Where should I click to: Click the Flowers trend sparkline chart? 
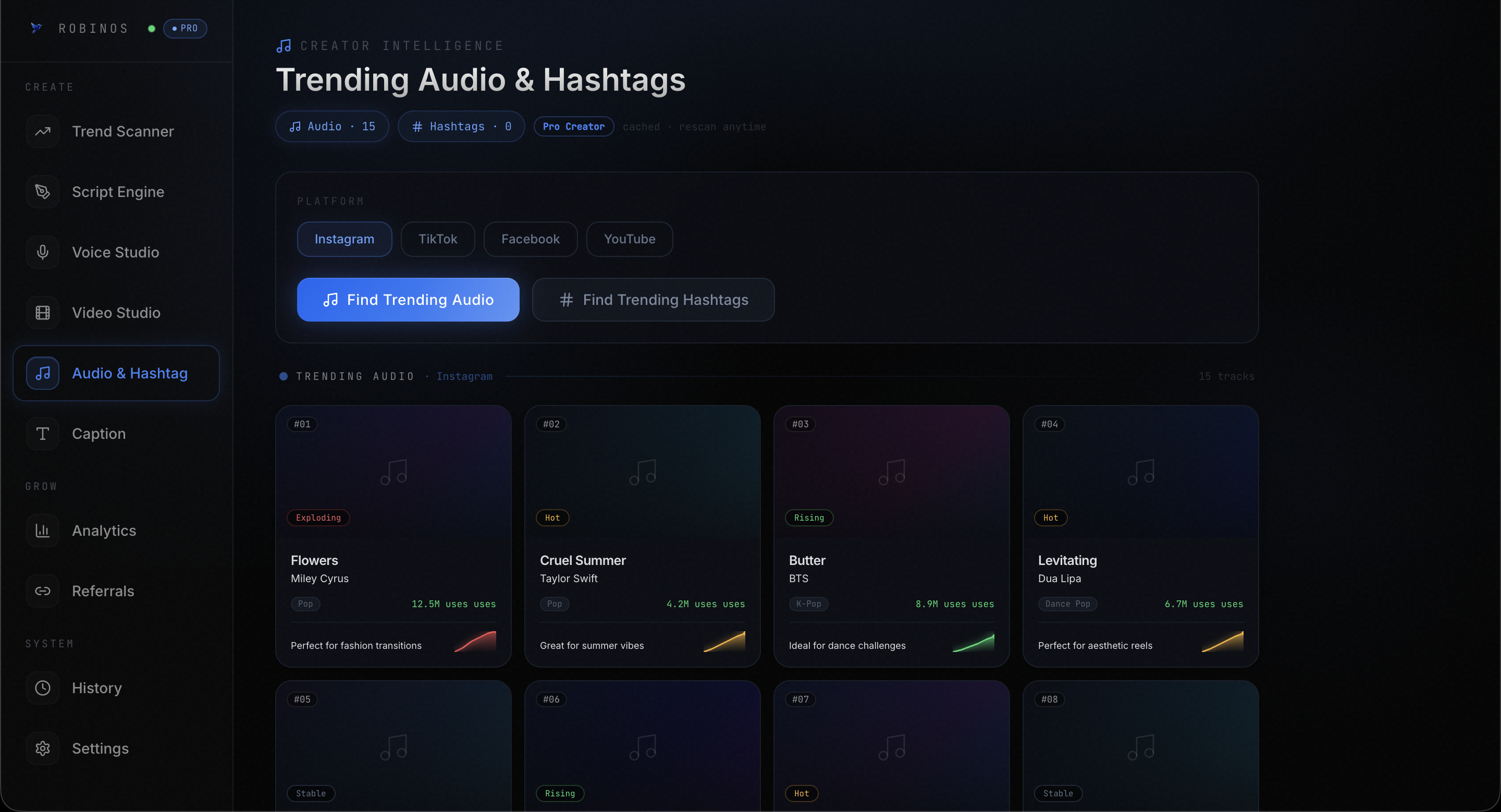click(475, 642)
